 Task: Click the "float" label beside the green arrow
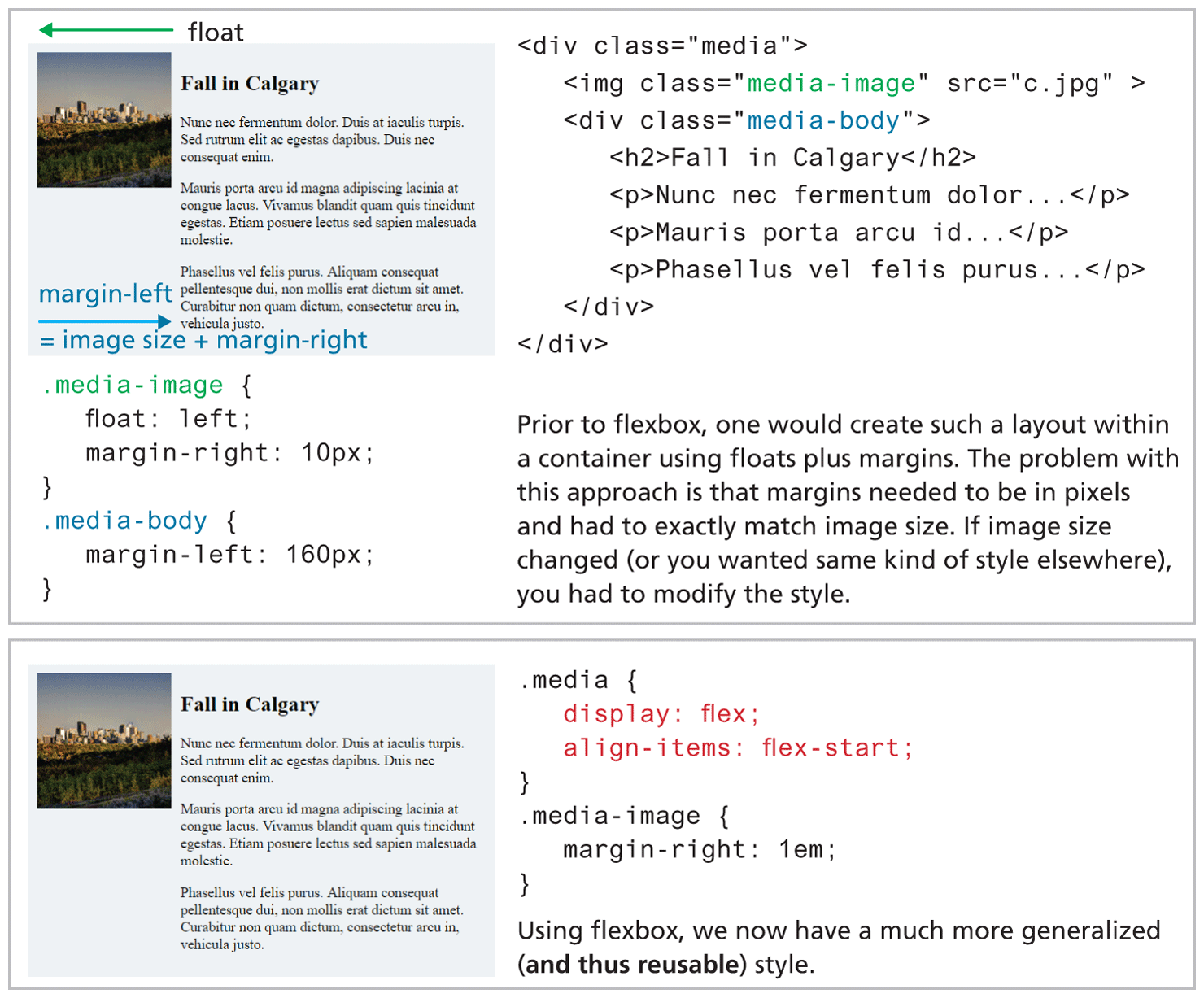pyautogui.click(x=216, y=33)
